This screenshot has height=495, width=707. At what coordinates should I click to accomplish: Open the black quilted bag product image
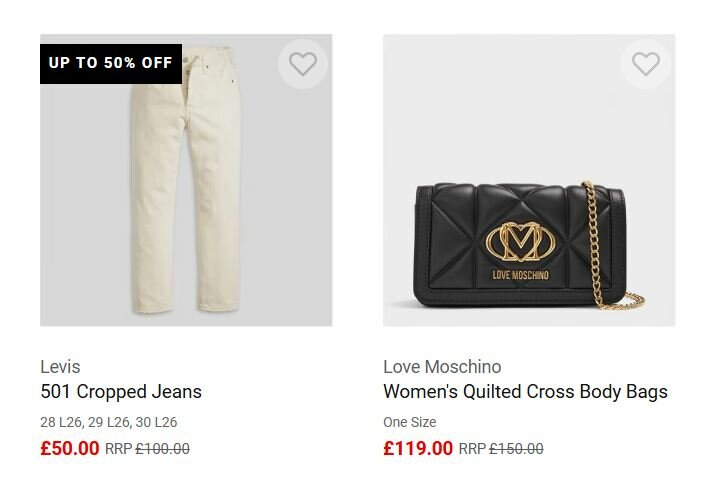point(500,250)
